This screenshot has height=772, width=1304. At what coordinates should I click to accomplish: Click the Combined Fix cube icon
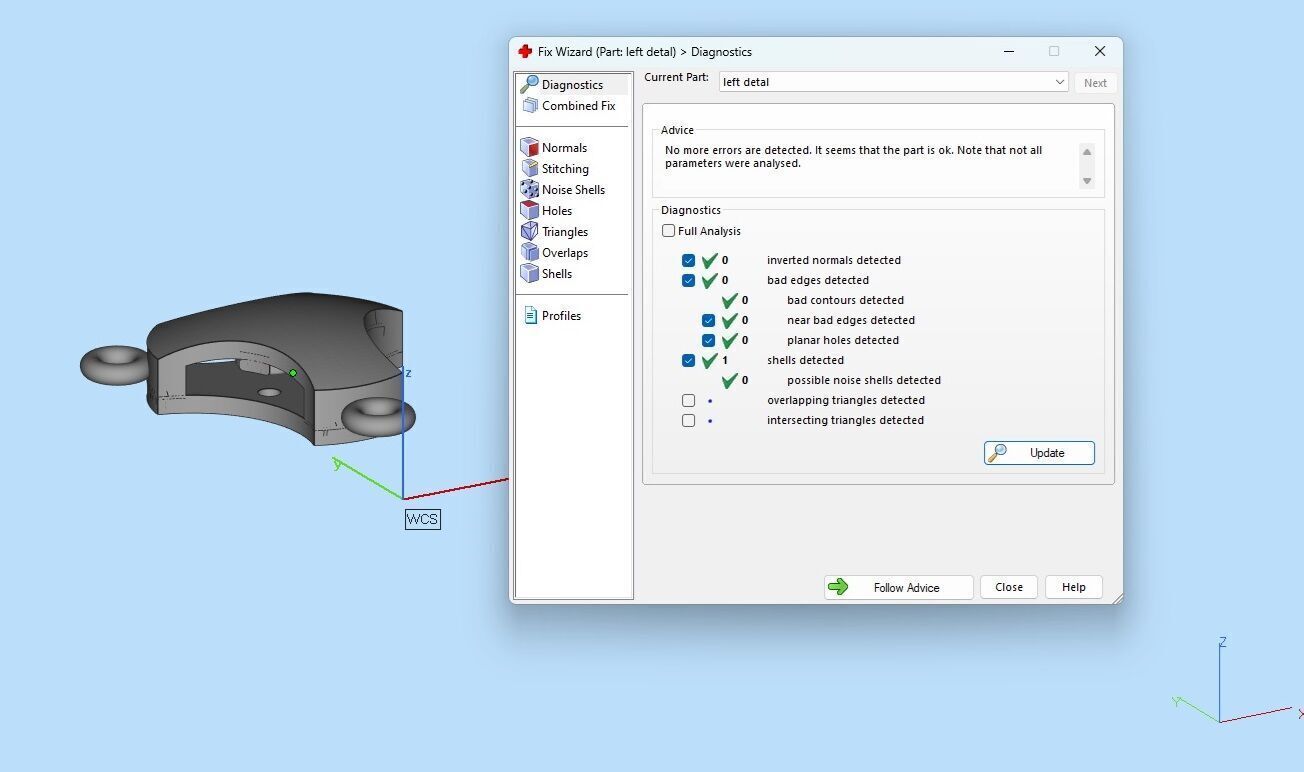tap(530, 105)
